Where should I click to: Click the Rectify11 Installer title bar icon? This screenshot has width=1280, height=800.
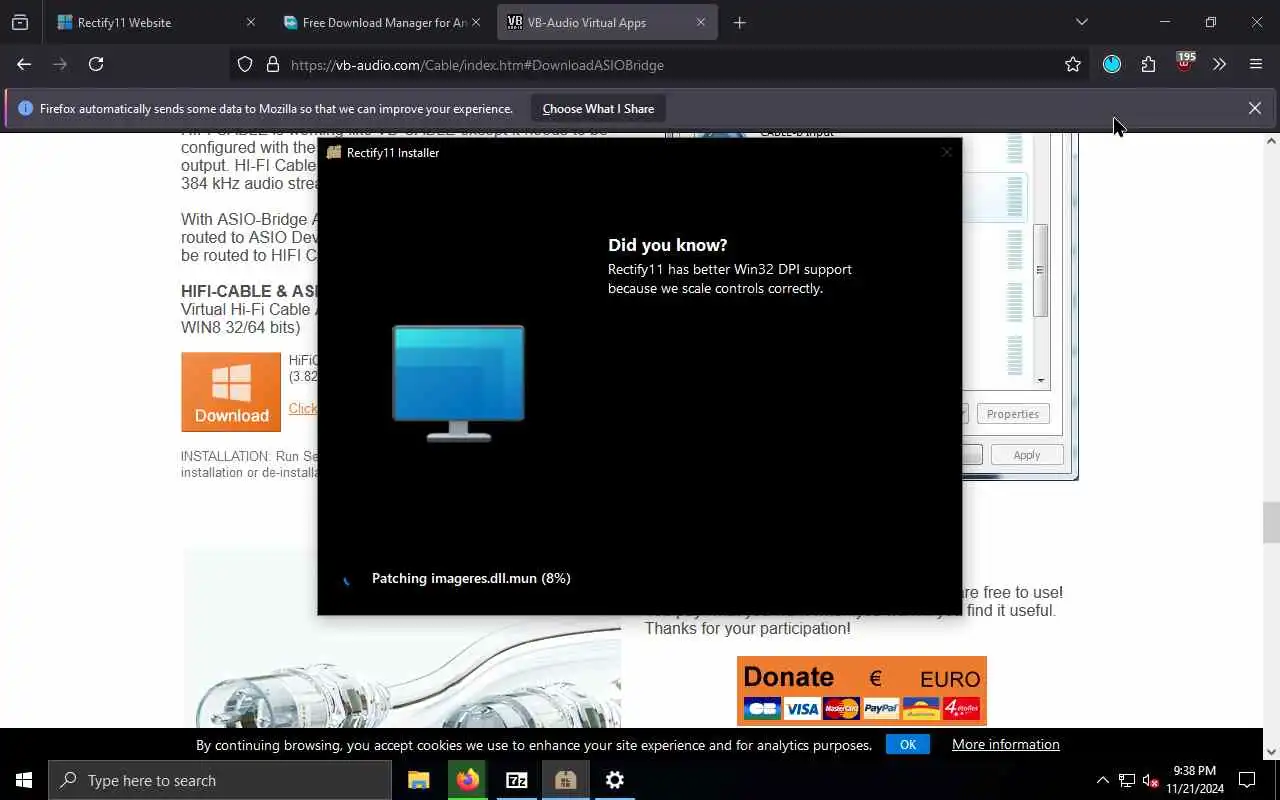[x=334, y=152]
